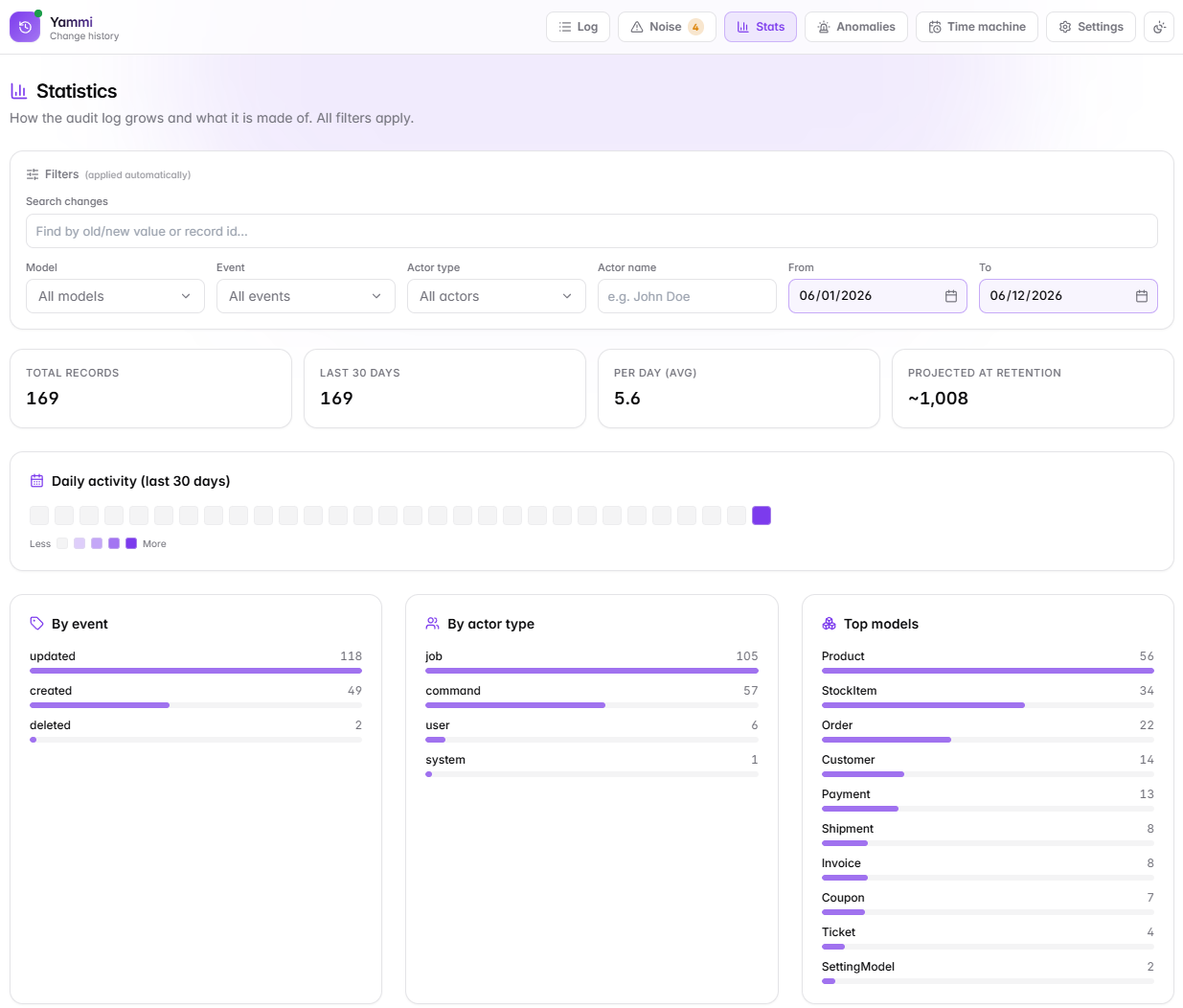Open the calendar picker in From field

point(951,296)
